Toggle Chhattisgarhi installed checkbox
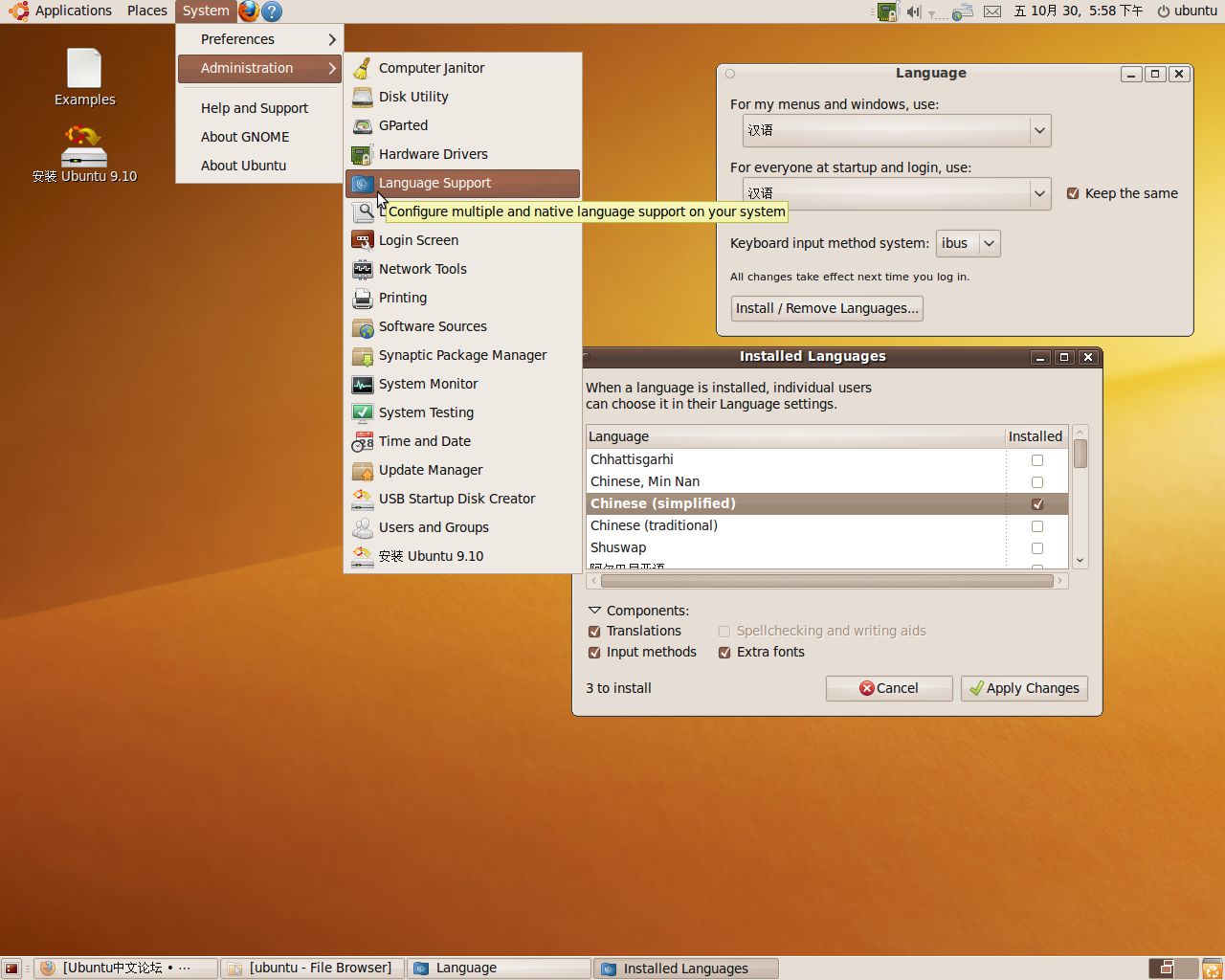Screen dimensions: 1225x980 1037,460
